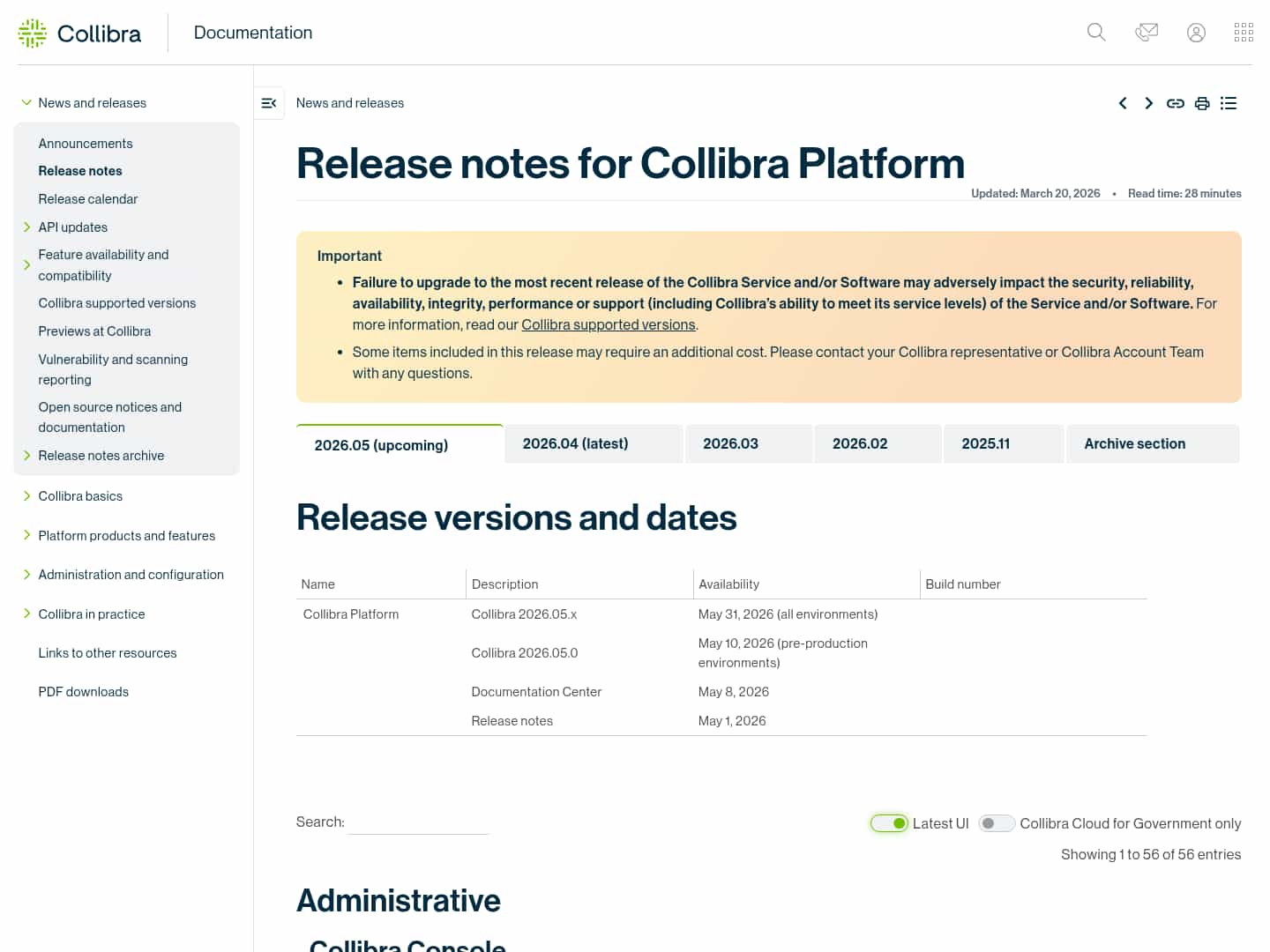Sort table by Description column header
The image size is (1270, 952).
tap(579, 584)
